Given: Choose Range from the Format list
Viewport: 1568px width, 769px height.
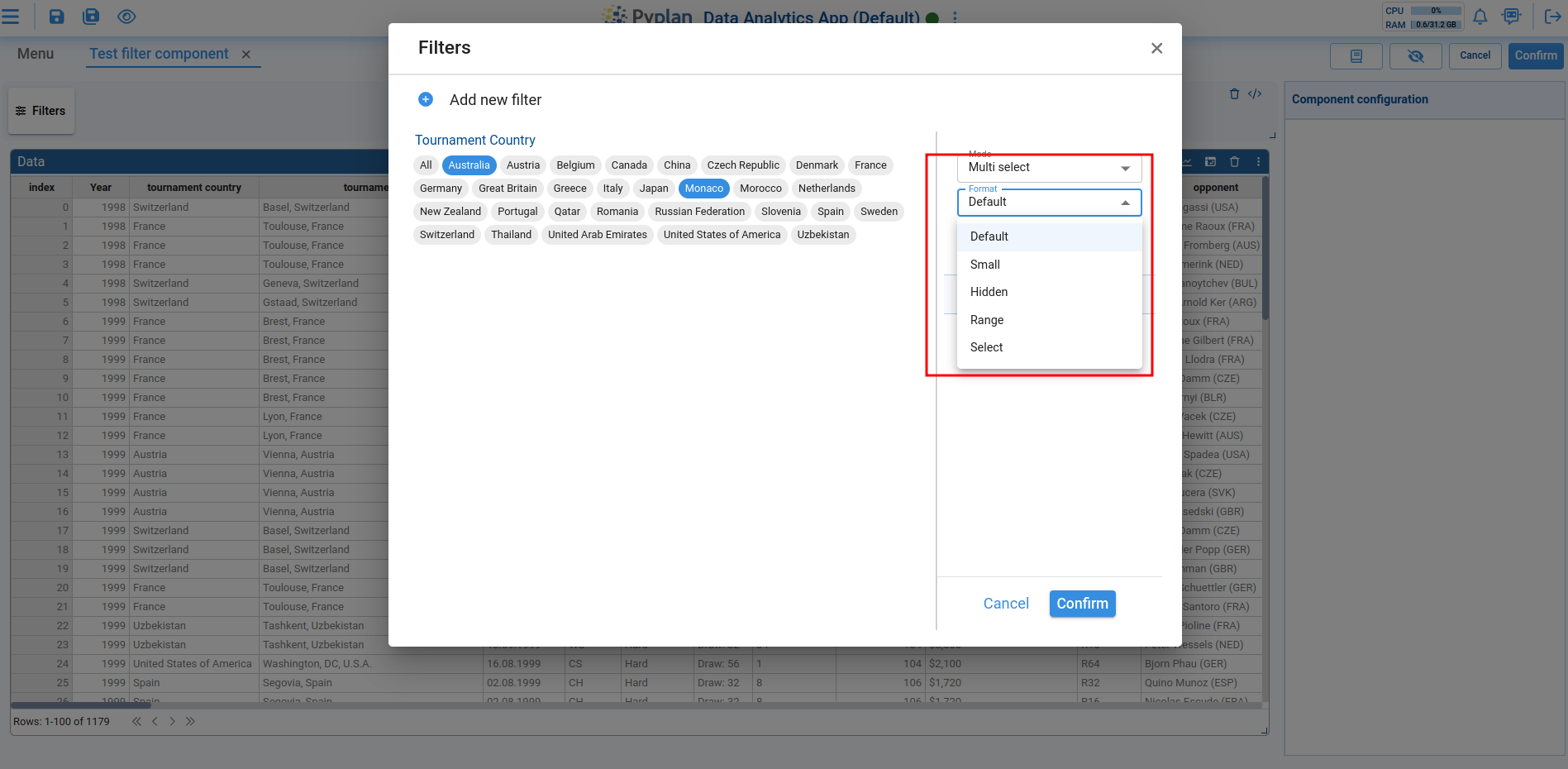Looking at the screenshot, I should click(987, 320).
